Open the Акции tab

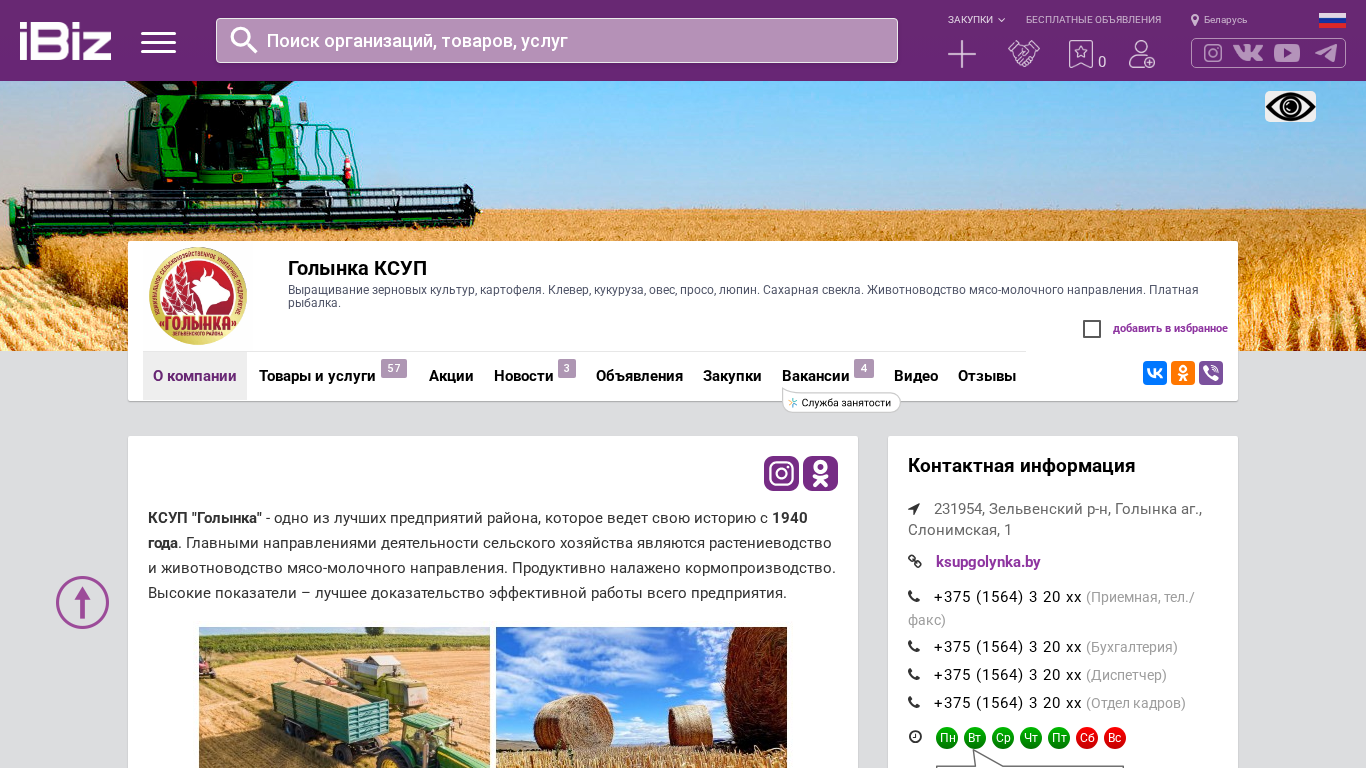point(451,376)
